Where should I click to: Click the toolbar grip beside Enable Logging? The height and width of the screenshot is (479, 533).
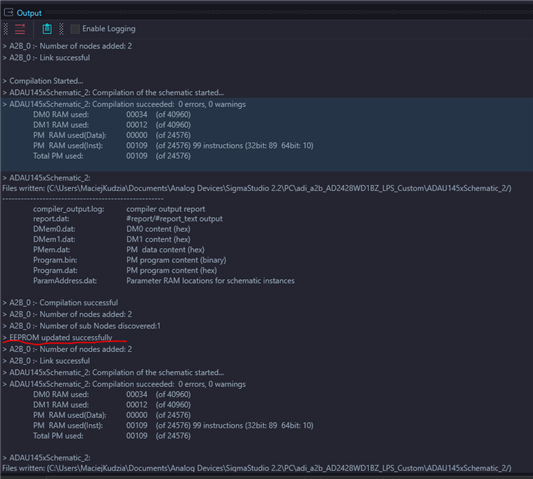(x=61, y=29)
